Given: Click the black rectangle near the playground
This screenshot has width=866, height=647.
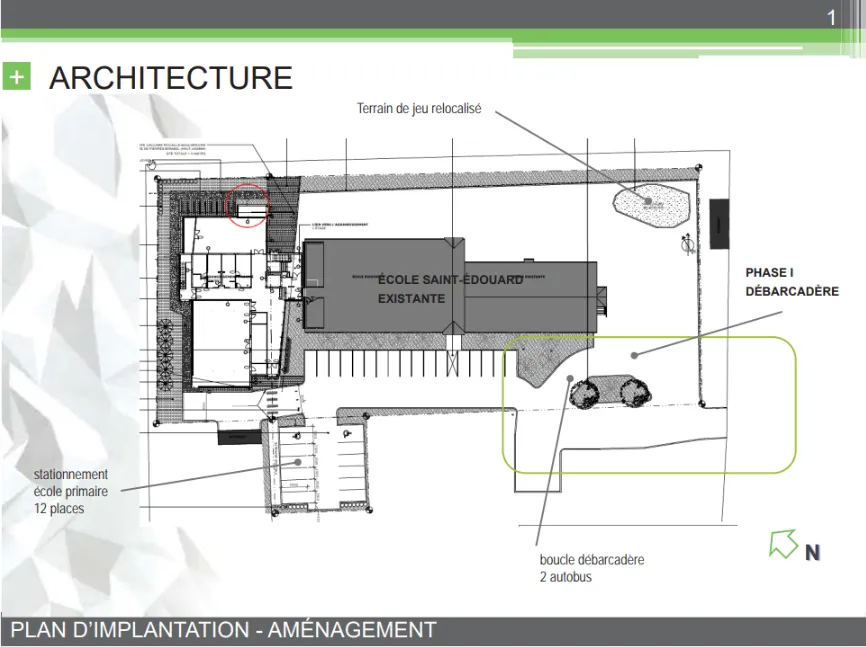Looking at the screenshot, I should [719, 224].
